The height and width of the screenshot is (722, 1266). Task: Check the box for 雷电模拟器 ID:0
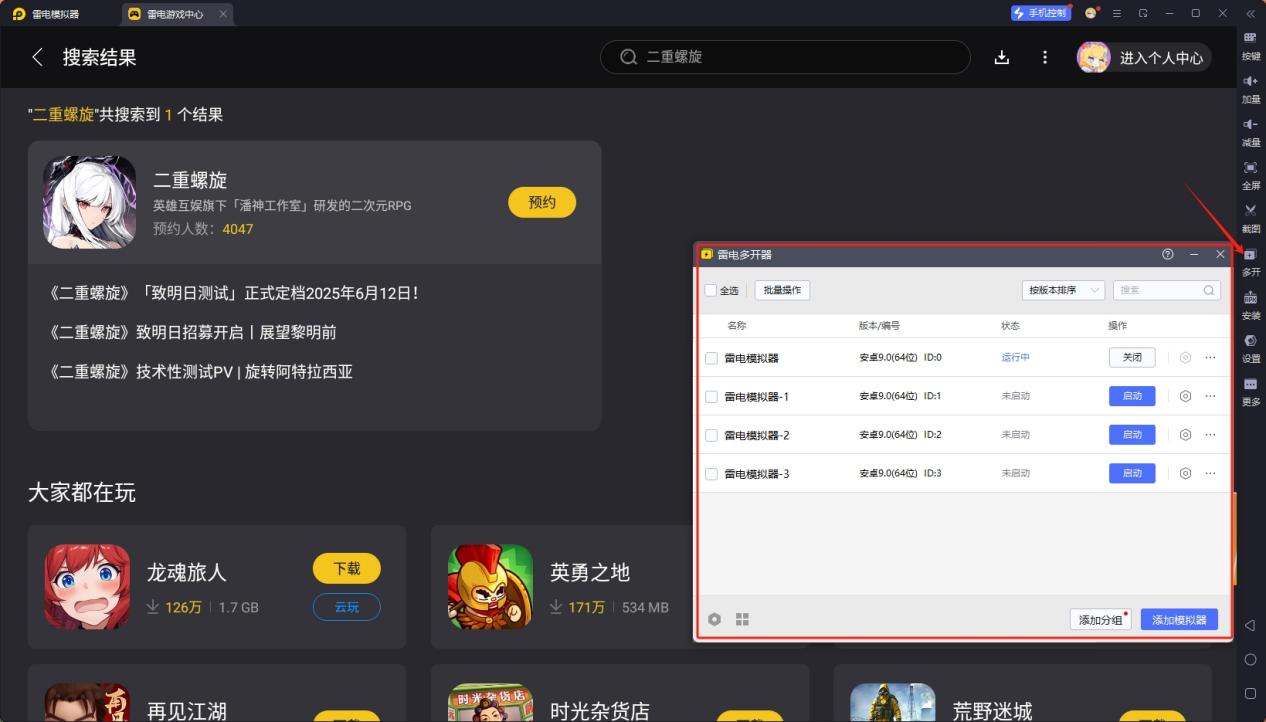coord(711,358)
